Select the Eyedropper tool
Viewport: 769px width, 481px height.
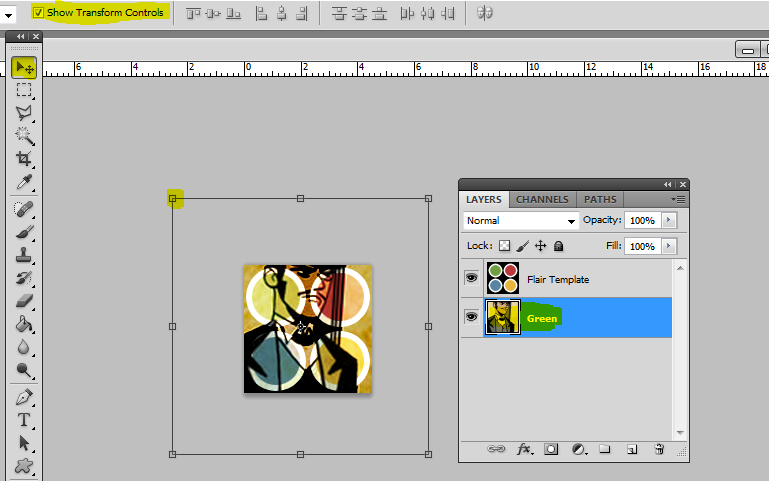(x=24, y=182)
